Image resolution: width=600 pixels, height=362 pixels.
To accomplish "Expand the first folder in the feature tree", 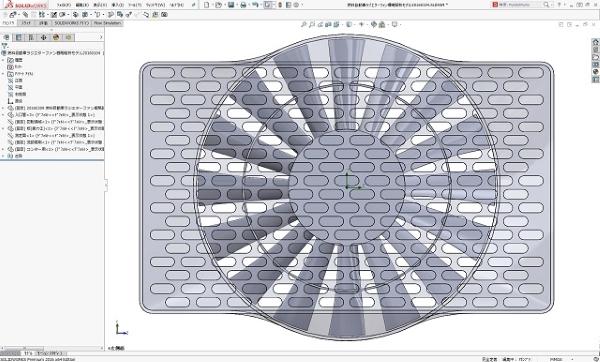I will (3, 60).
